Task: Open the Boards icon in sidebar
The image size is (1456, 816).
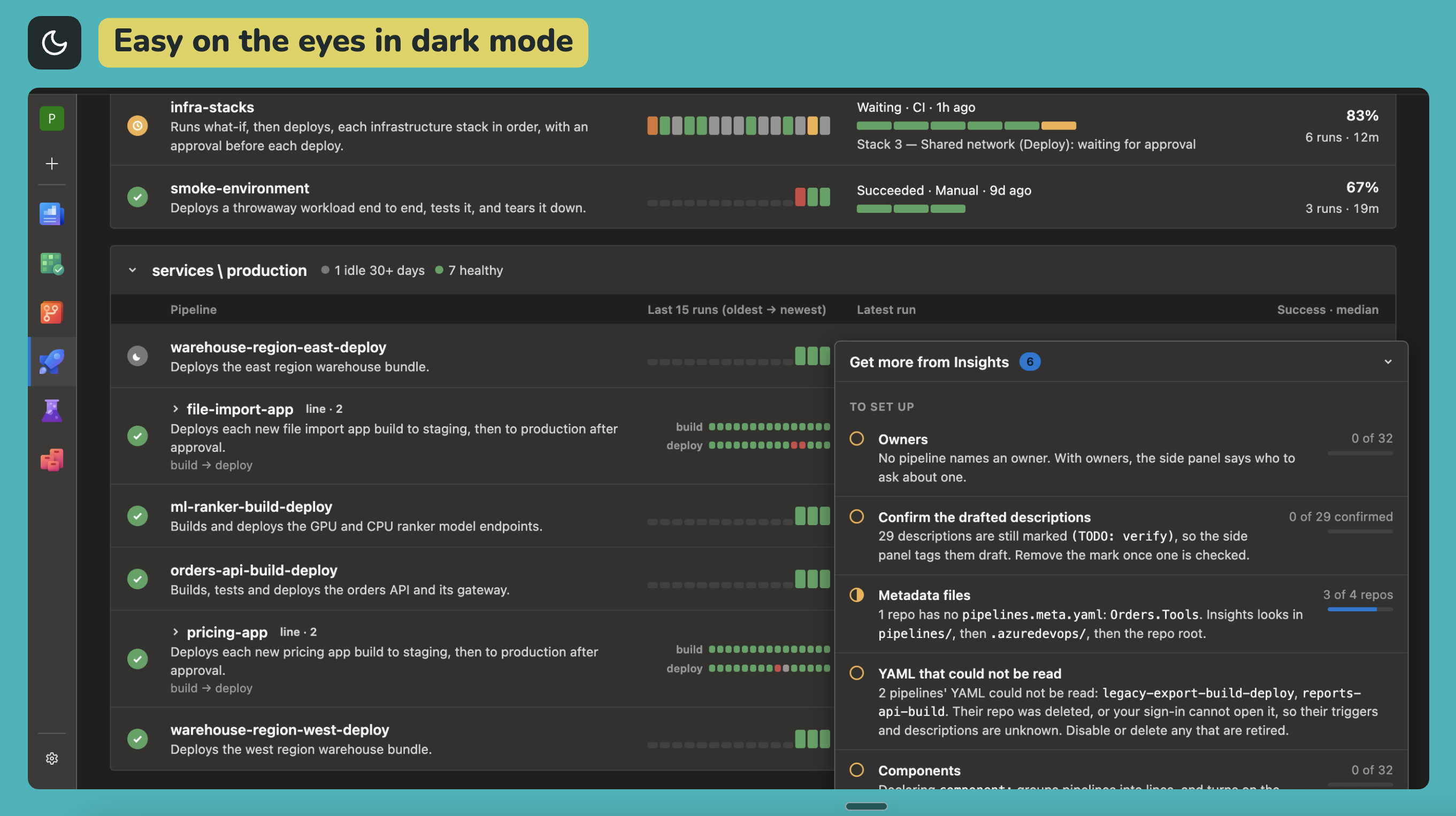Action: tap(51, 214)
